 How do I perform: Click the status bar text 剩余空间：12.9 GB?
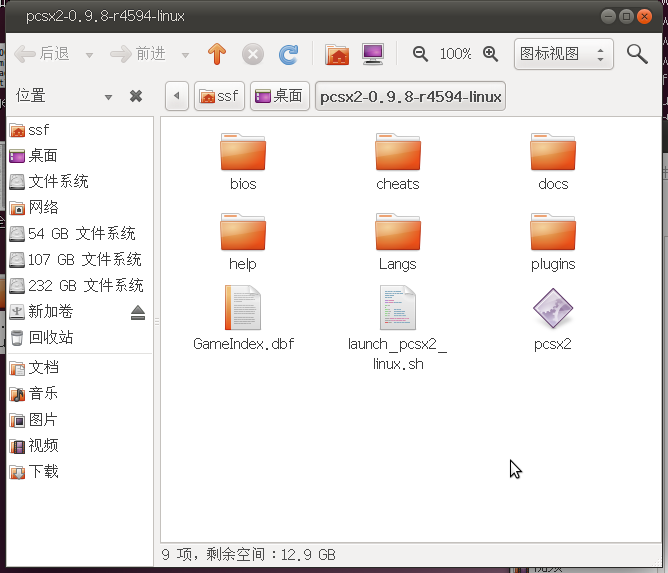pyautogui.click(x=271, y=555)
